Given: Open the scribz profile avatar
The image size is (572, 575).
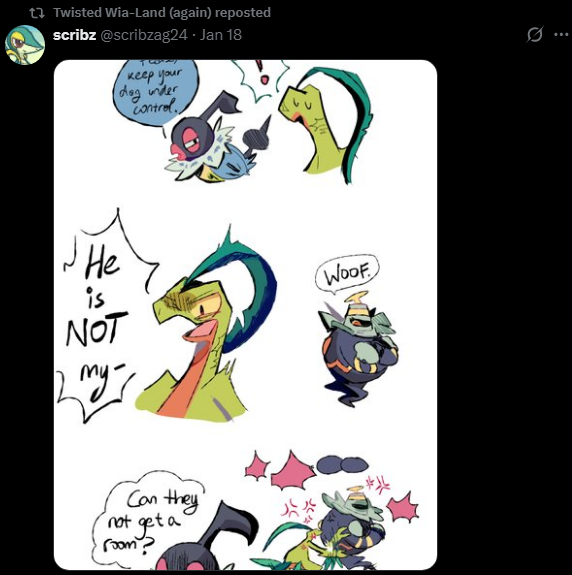Looking at the screenshot, I should pyautogui.click(x=25, y=45).
